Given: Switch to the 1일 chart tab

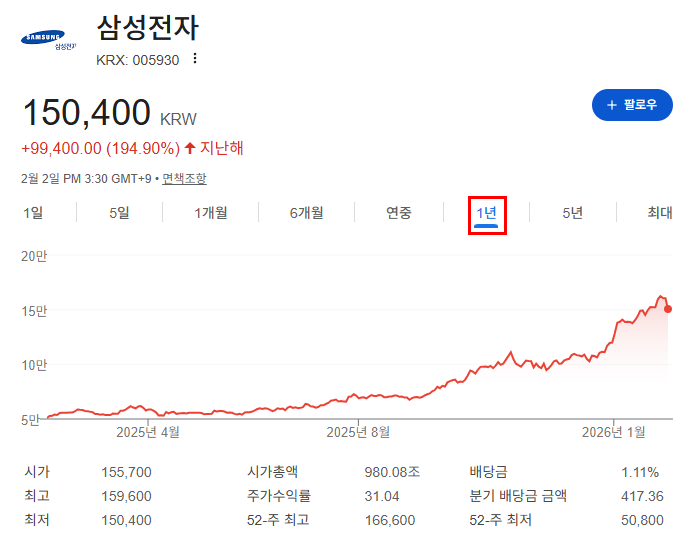Looking at the screenshot, I should tap(33, 213).
